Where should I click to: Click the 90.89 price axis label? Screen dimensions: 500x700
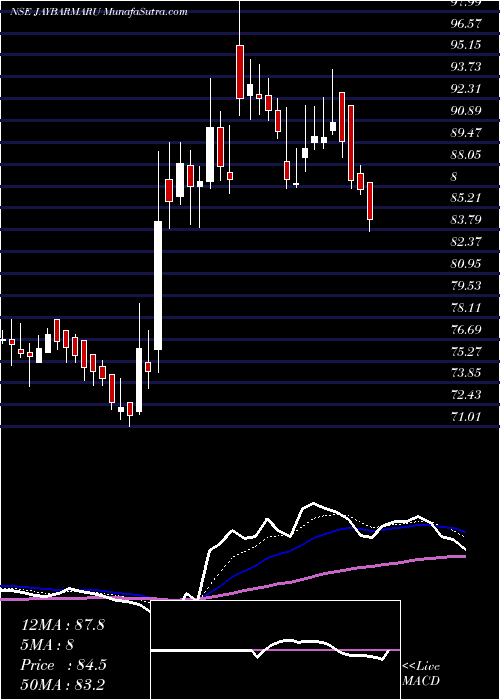pos(466,111)
